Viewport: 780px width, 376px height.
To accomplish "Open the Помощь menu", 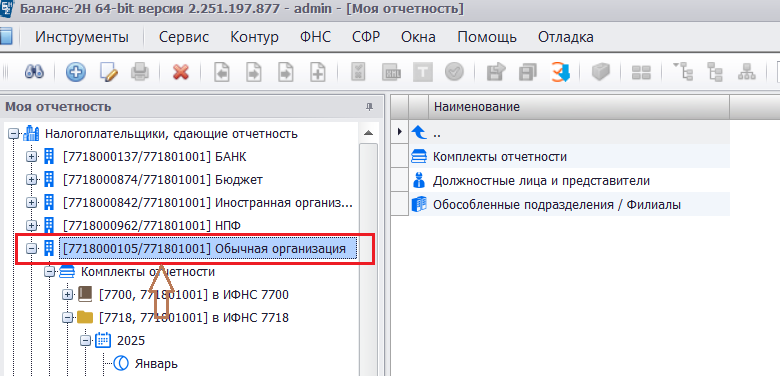I will 487,37.
